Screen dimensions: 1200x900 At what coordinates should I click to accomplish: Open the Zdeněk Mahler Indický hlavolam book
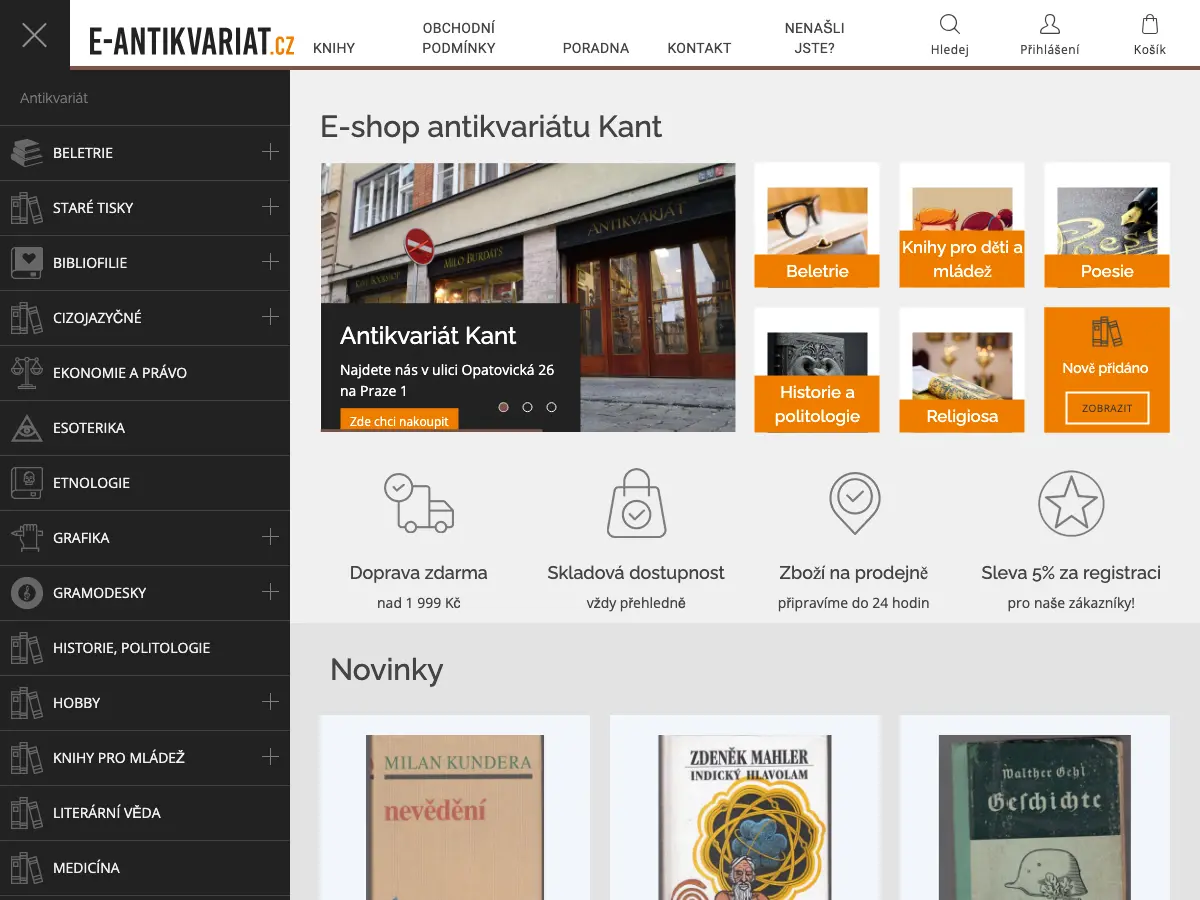coord(745,818)
